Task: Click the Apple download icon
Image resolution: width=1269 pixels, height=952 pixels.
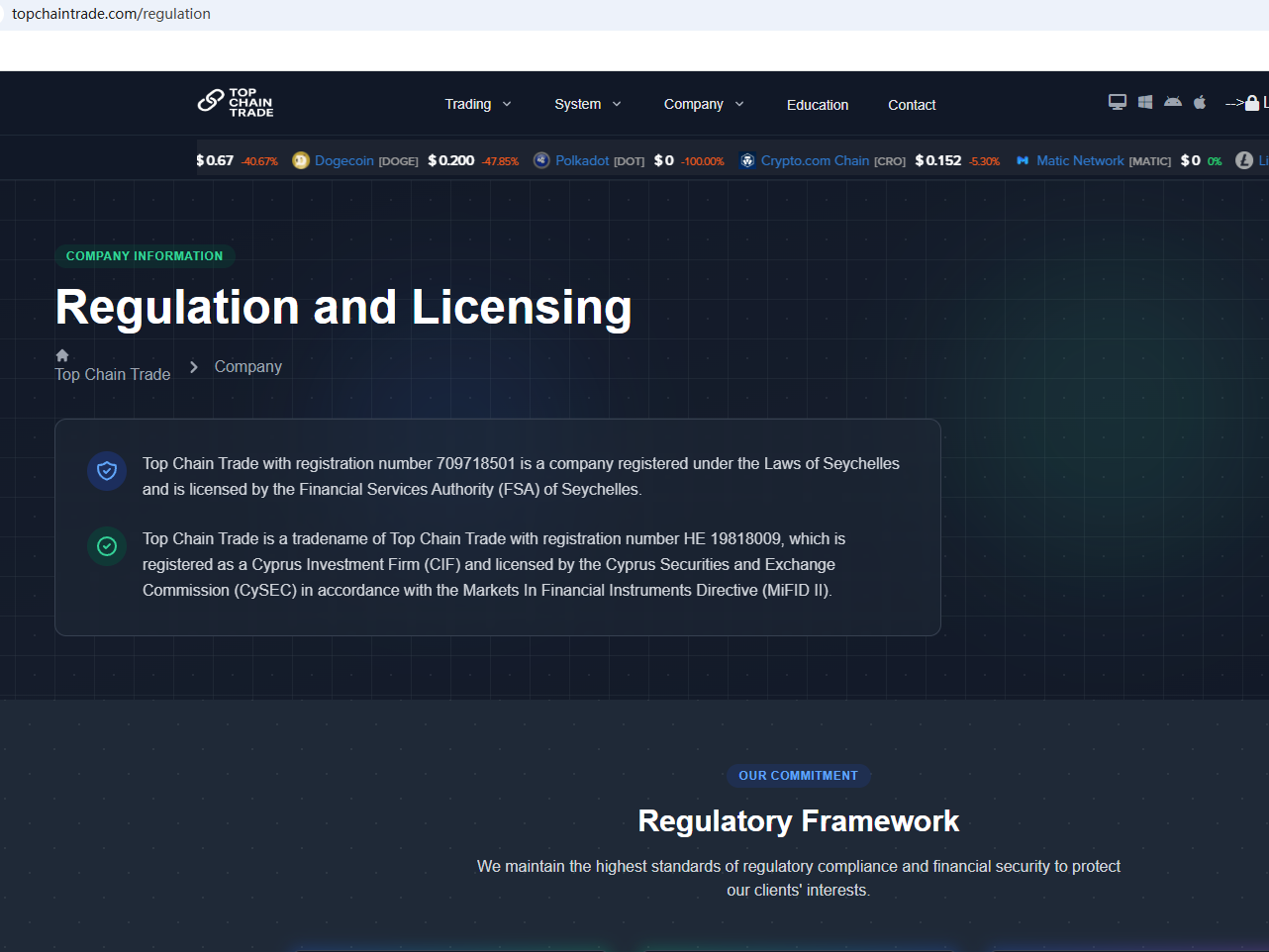Action: tap(1200, 102)
